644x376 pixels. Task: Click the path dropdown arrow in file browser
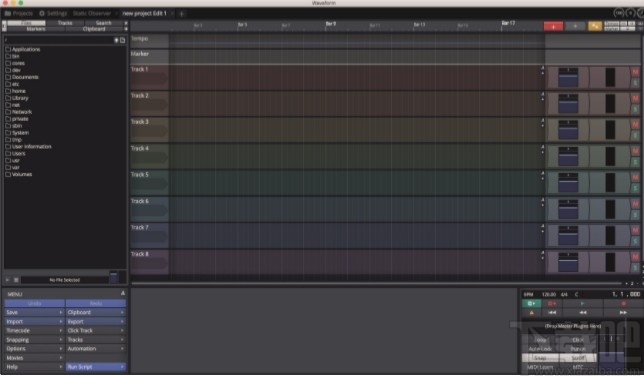116,40
